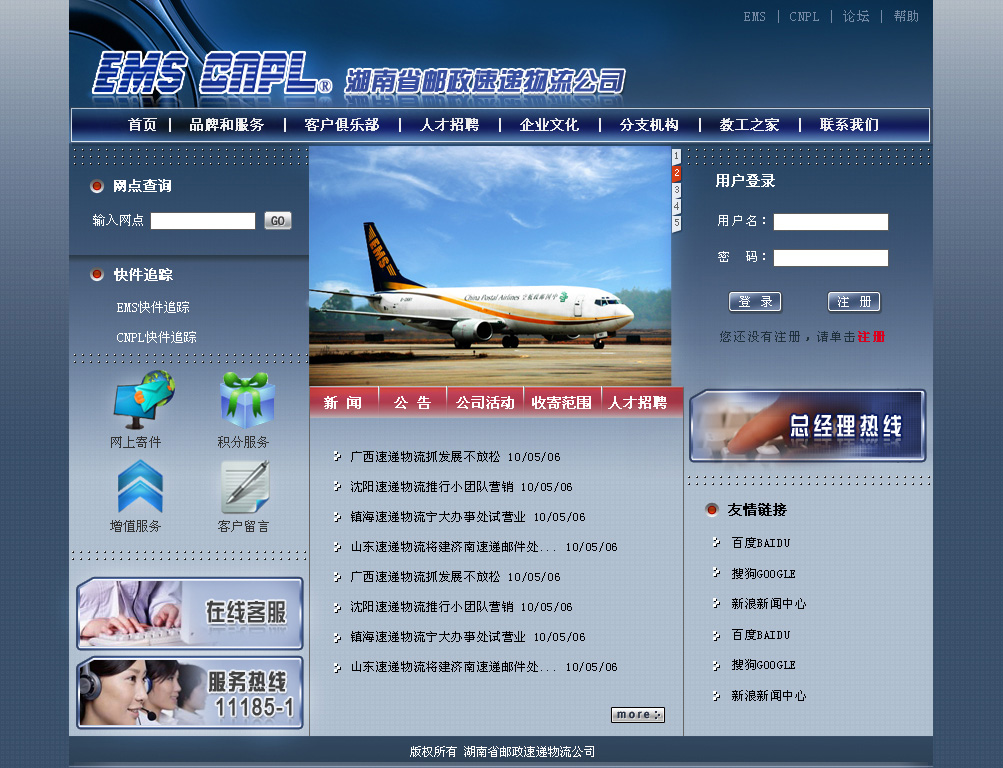Open the 论坛 forum link

856,17
